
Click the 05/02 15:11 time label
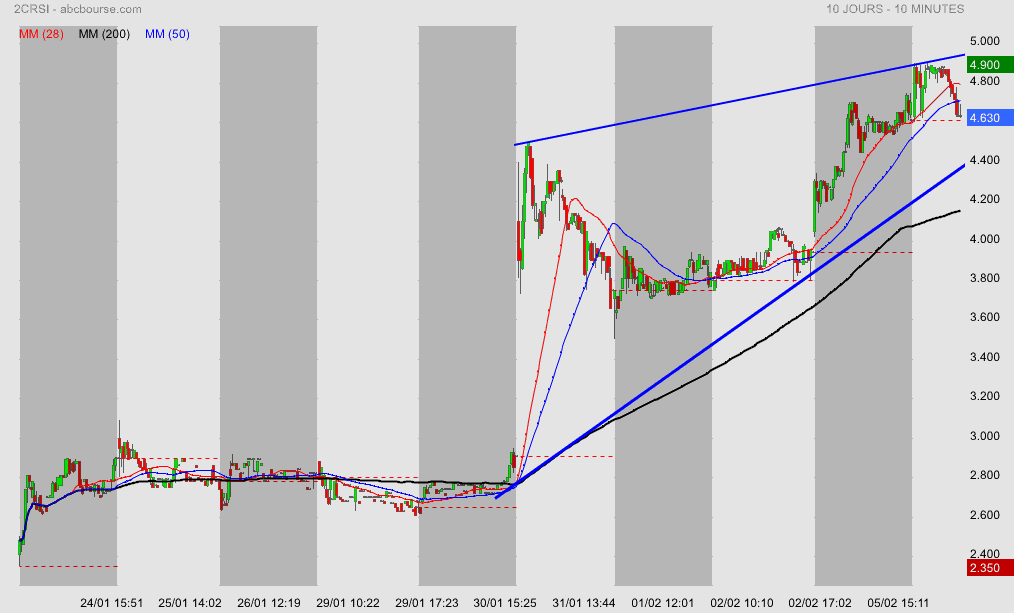[898, 603]
